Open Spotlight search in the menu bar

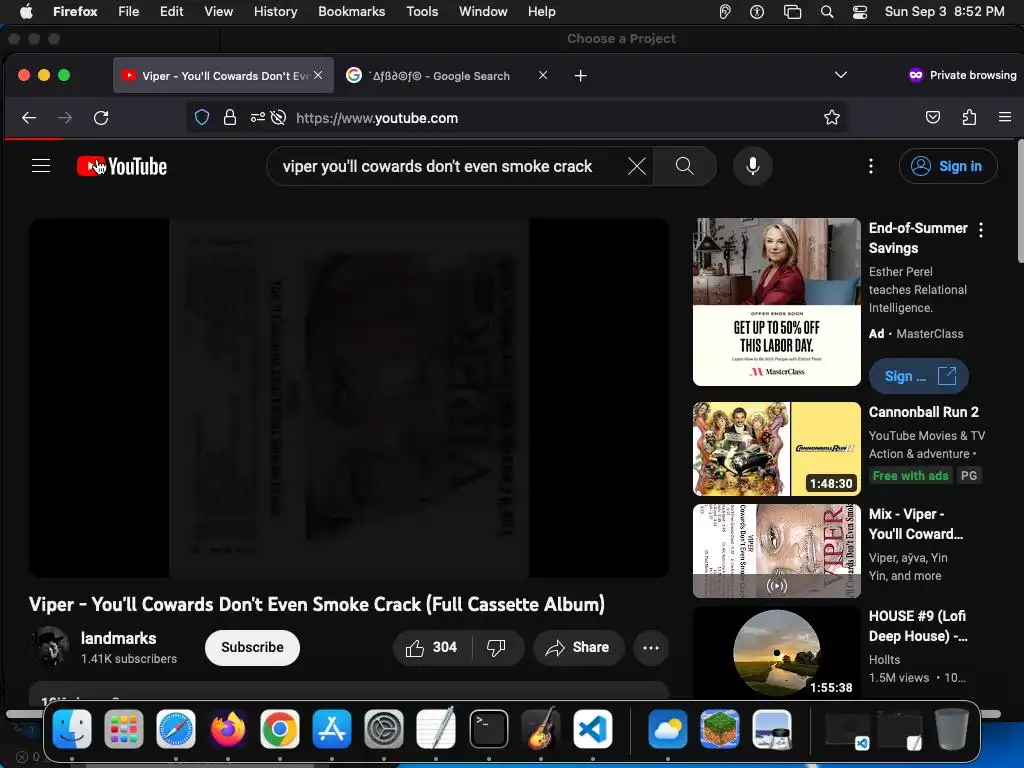click(x=827, y=12)
